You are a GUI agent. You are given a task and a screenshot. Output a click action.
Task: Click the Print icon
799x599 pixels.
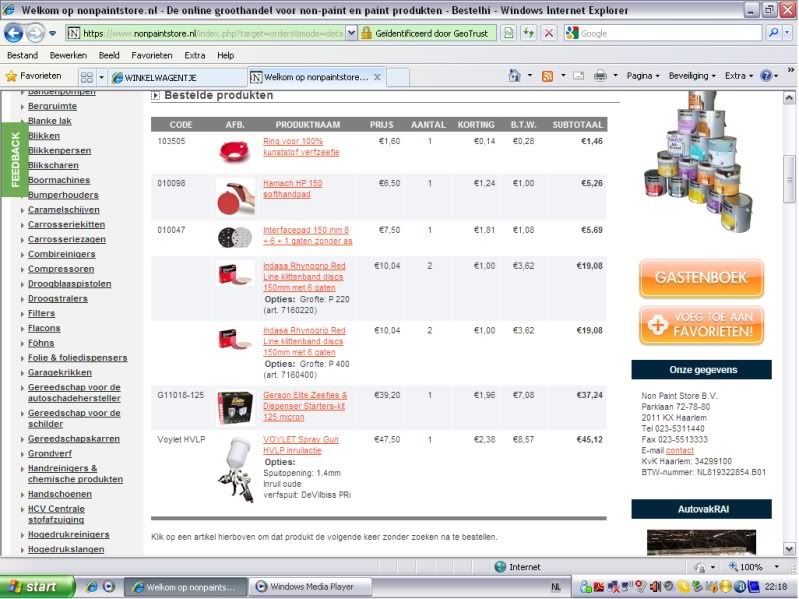(601, 76)
